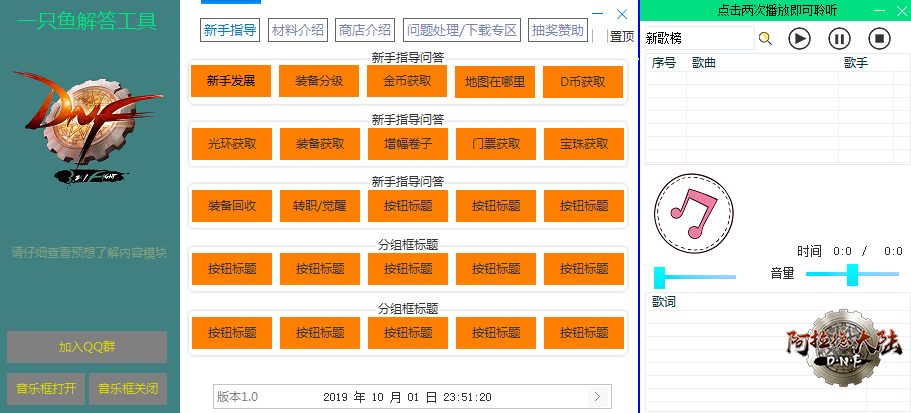
Task: Open the 材料介绍 tab
Action: (298, 30)
